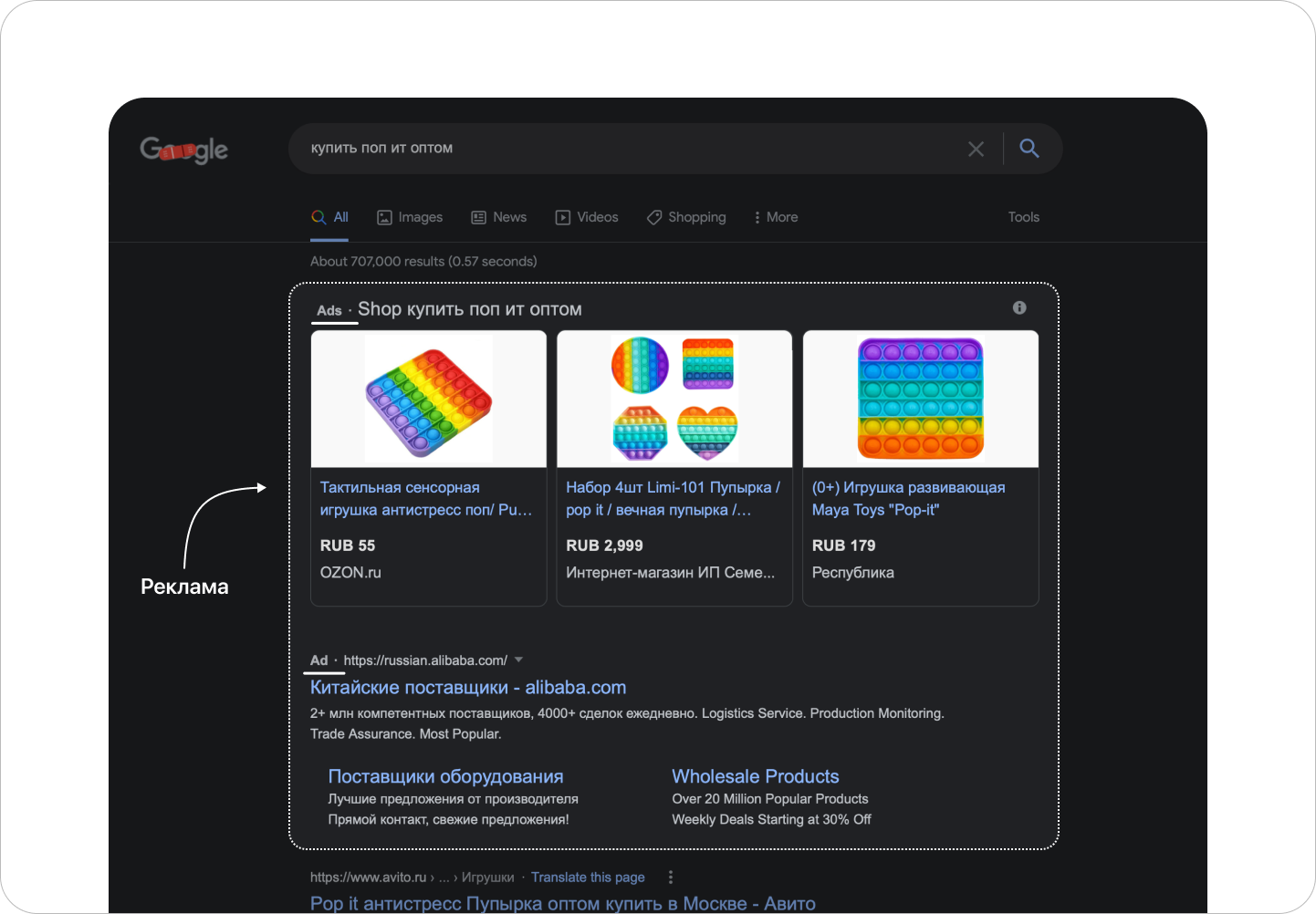This screenshot has width=1316, height=914.
Task: Clear the search query with X icon
Action: pos(976,149)
